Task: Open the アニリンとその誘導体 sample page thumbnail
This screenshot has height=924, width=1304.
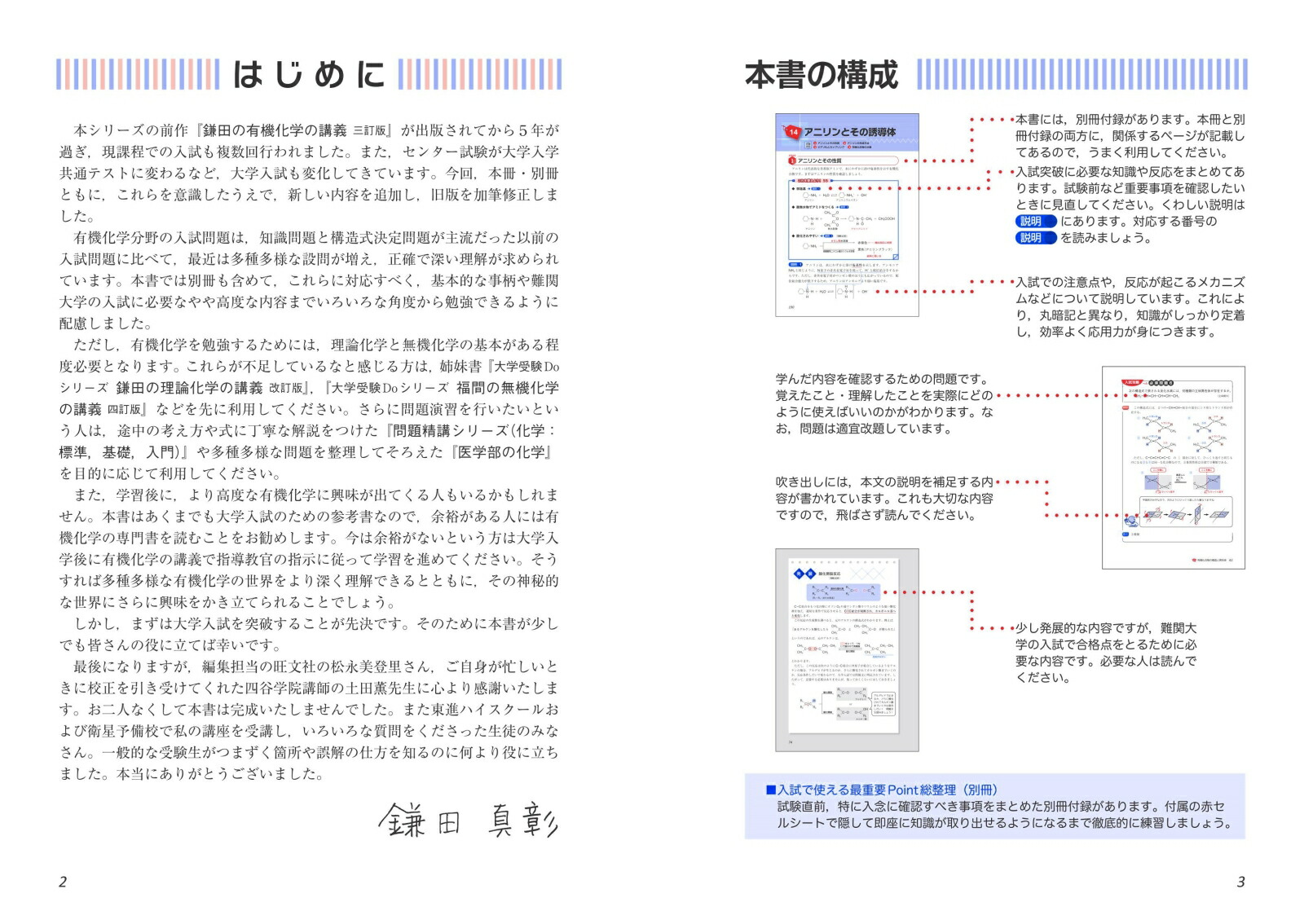Action: 847,215
